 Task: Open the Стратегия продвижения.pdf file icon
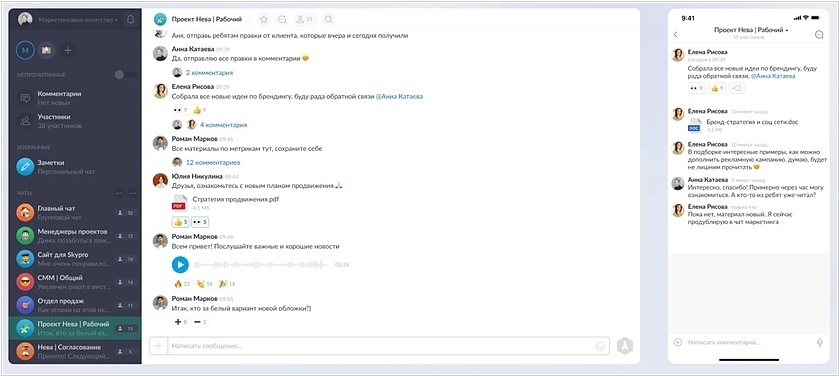pyautogui.click(x=179, y=203)
